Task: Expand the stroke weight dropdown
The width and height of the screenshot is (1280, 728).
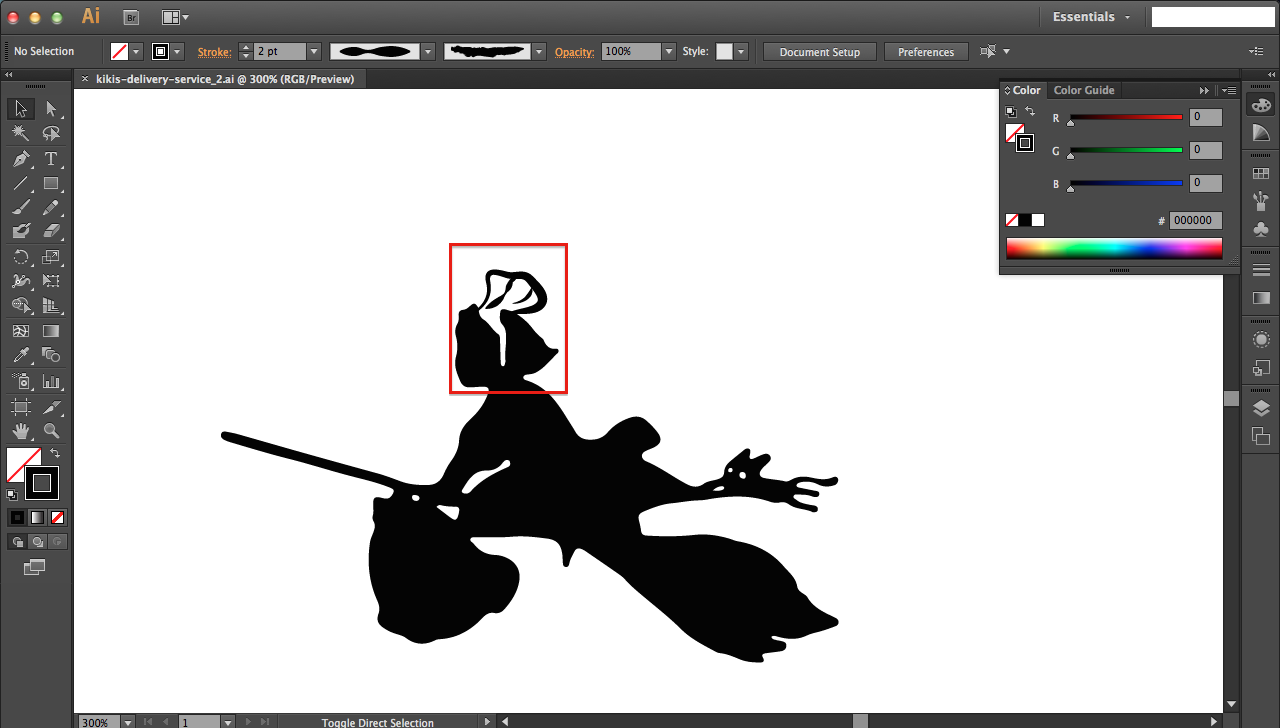Action: 314,51
